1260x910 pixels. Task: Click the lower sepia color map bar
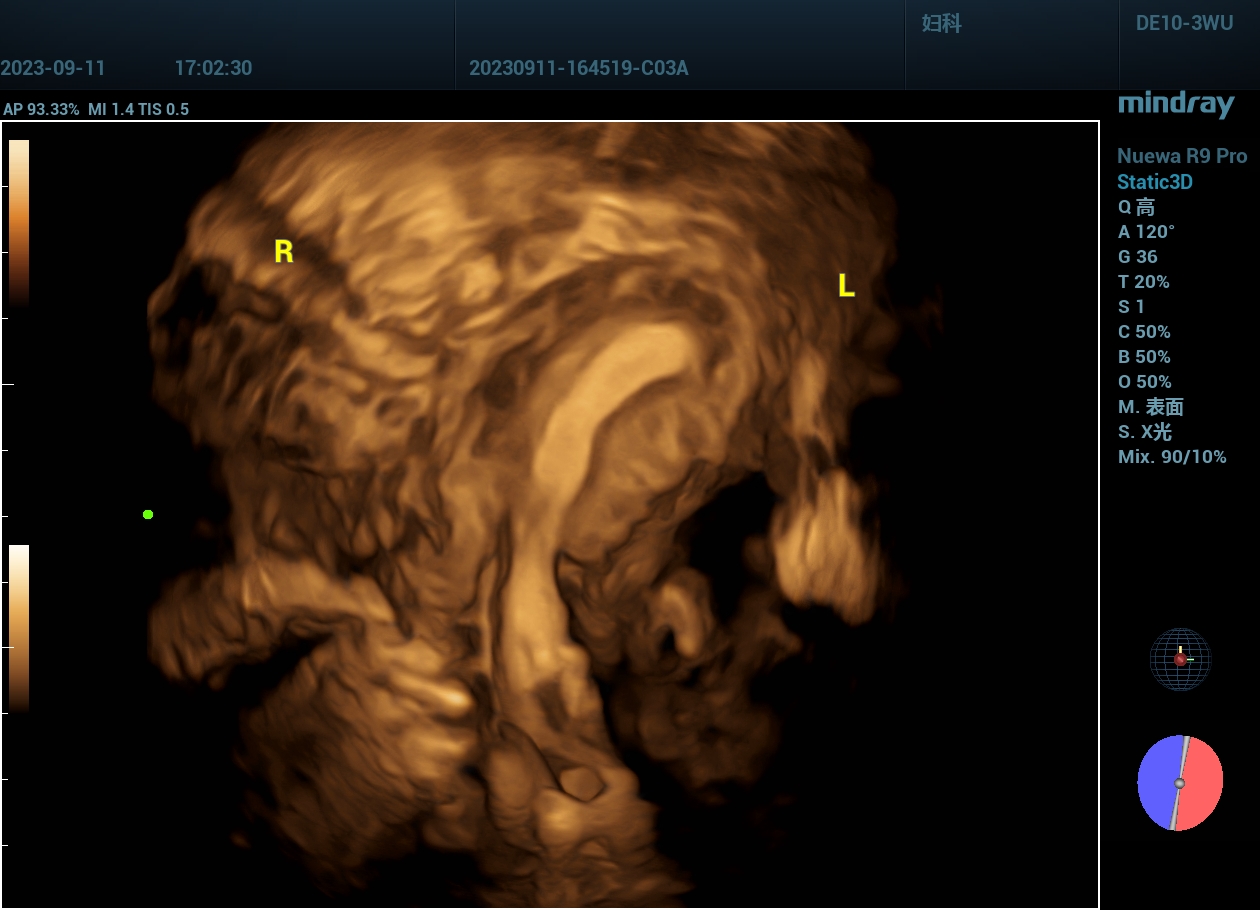(x=19, y=627)
